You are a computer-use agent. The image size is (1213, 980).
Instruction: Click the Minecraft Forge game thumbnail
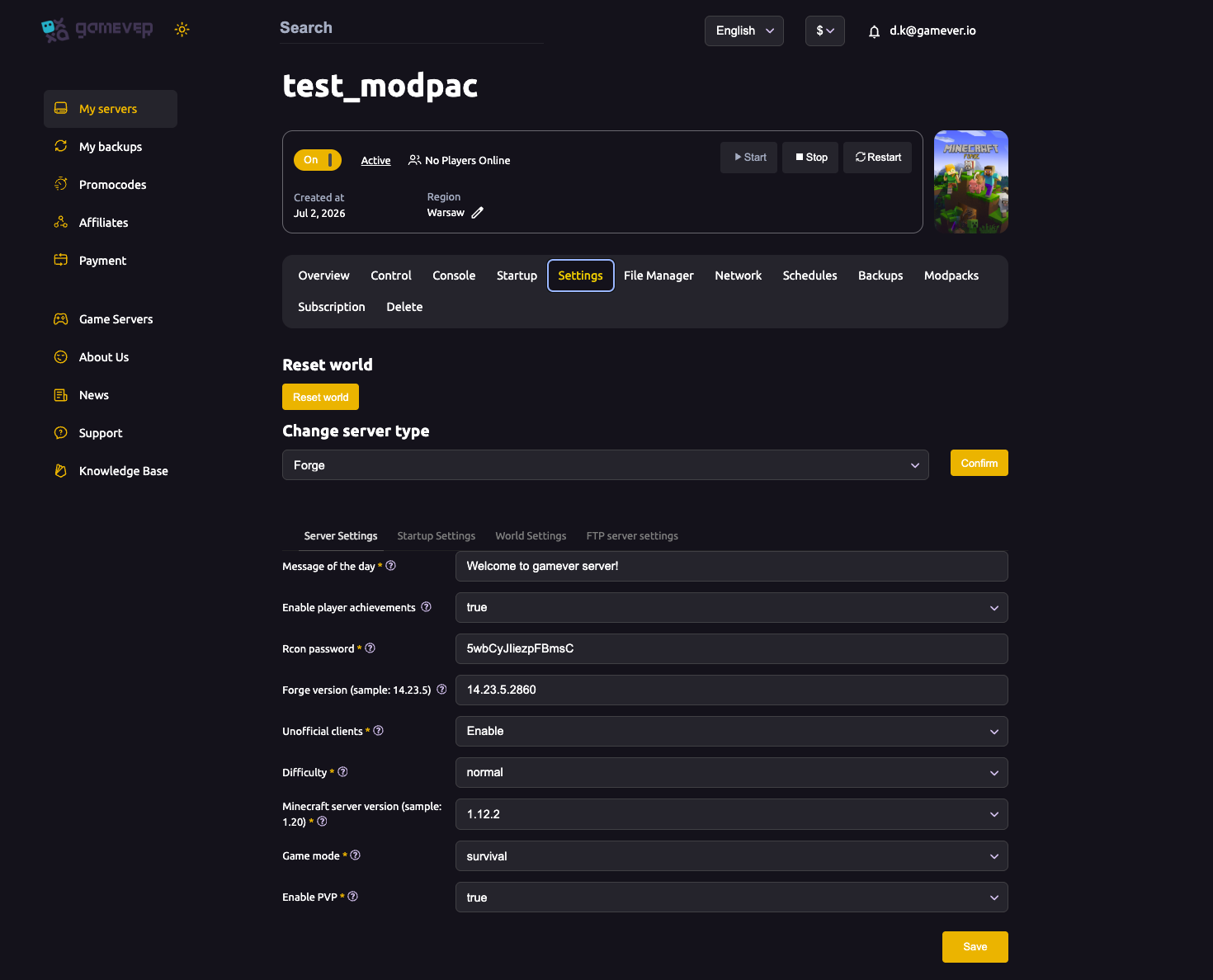(x=971, y=181)
